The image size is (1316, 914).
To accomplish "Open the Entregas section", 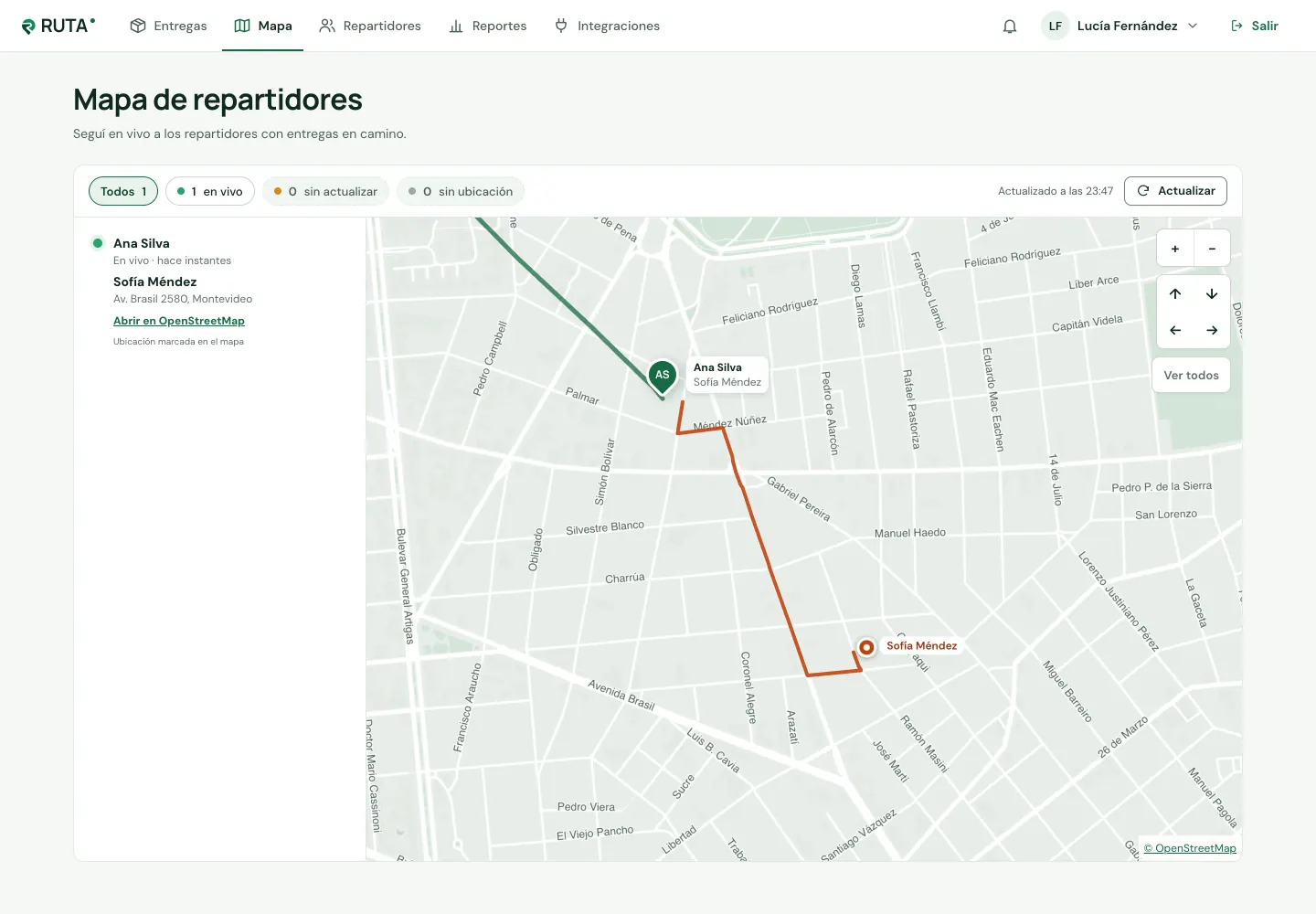I will pyautogui.click(x=168, y=26).
